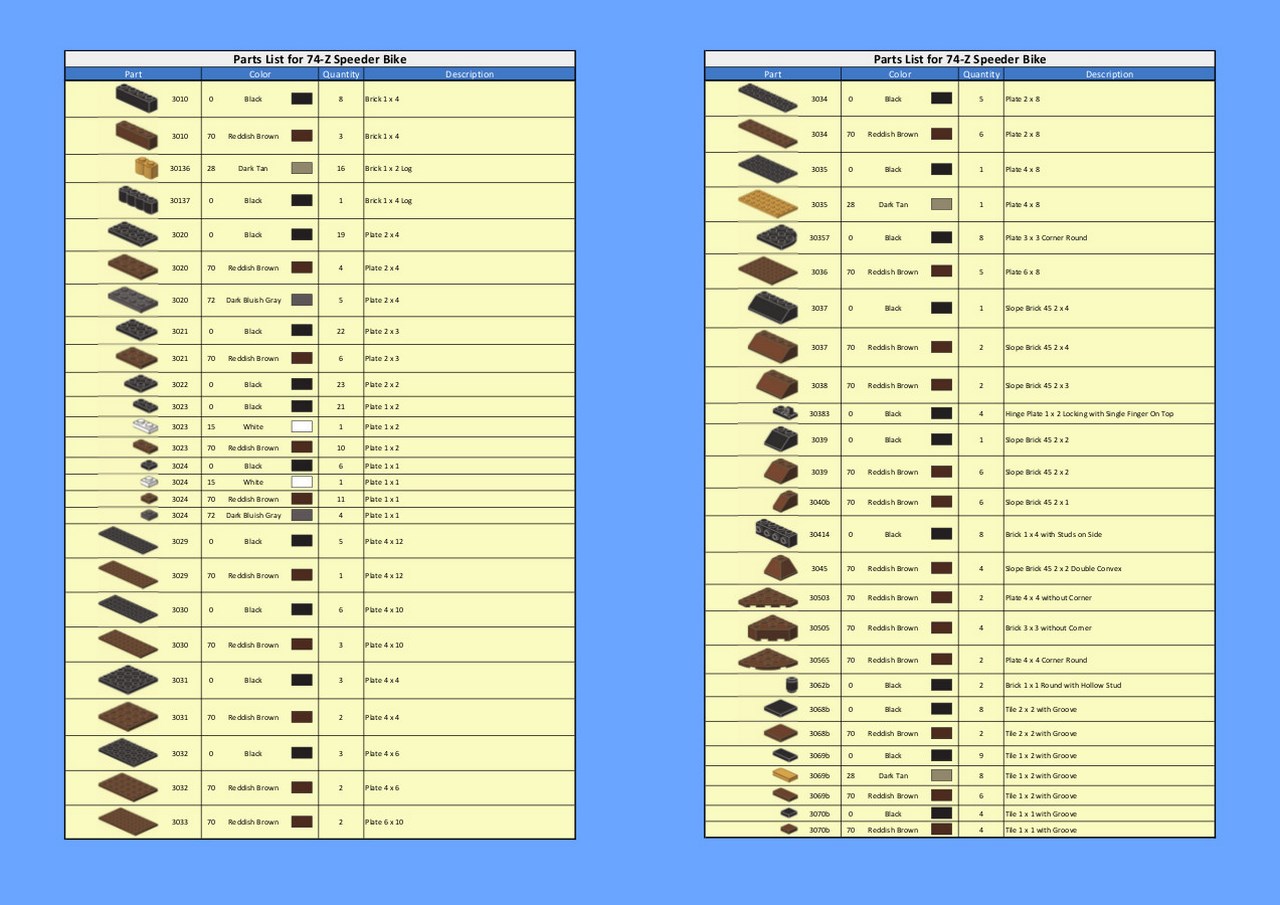
Task: Click the dark bluish gray 3020 plate image
Action: point(133,300)
